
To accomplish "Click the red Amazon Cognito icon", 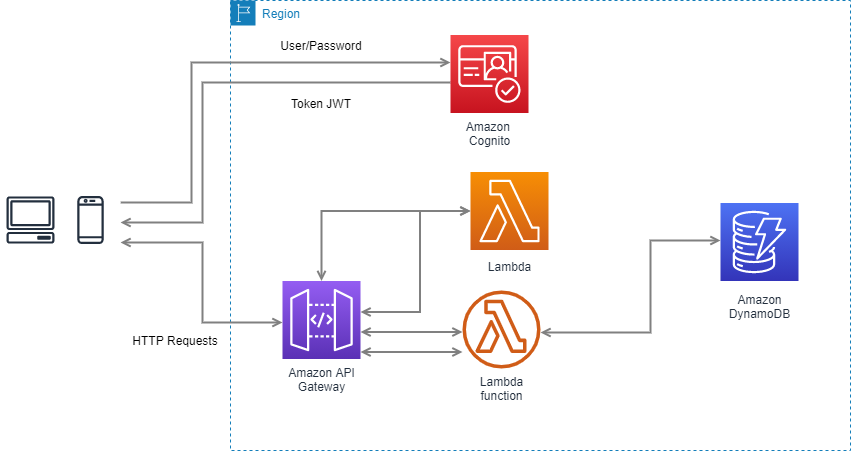I will pos(489,74).
